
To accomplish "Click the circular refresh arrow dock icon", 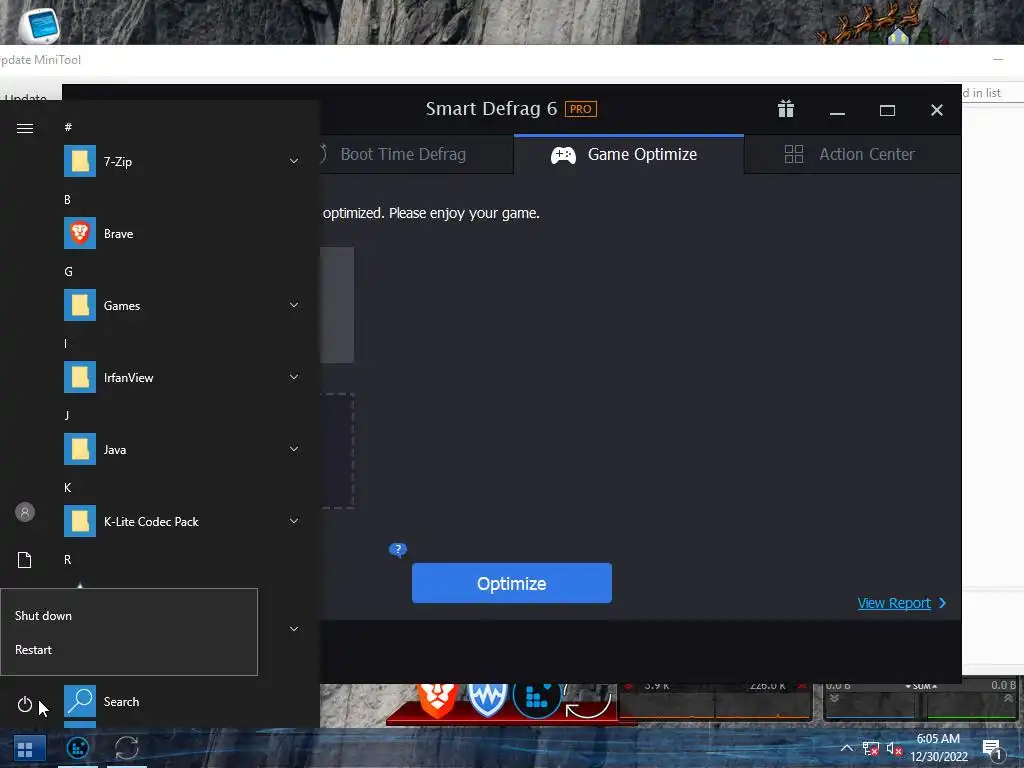I will pyautogui.click(x=588, y=701).
